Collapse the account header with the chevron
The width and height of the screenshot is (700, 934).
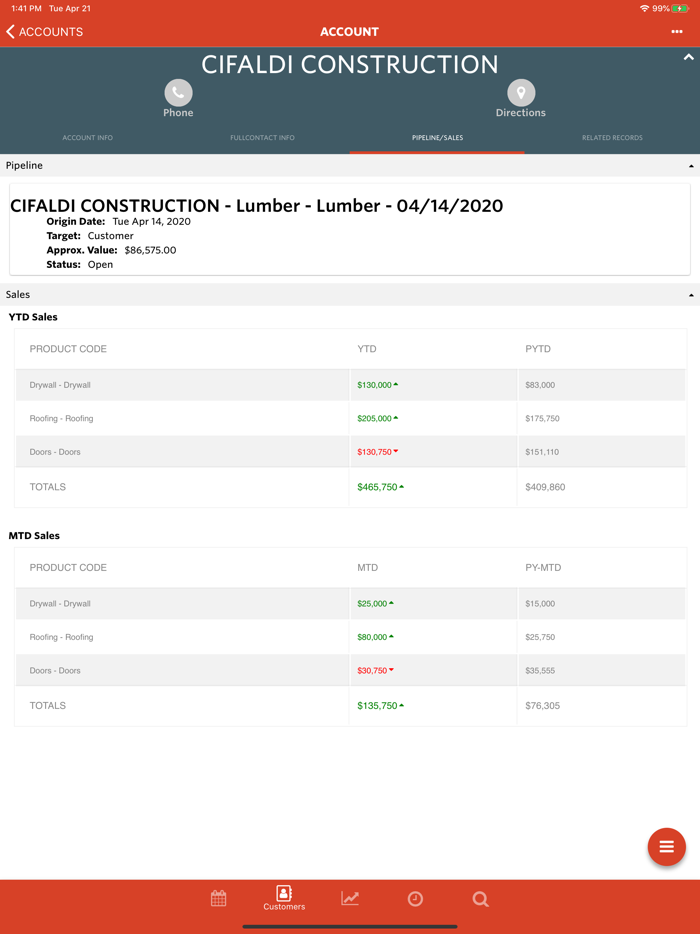[x=688, y=57]
